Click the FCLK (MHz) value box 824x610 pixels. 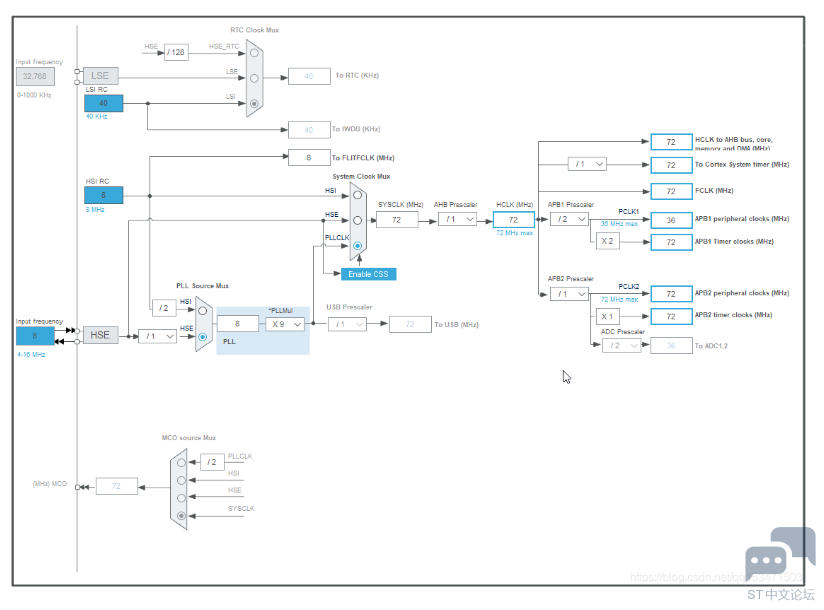click(x=672, y=191)
